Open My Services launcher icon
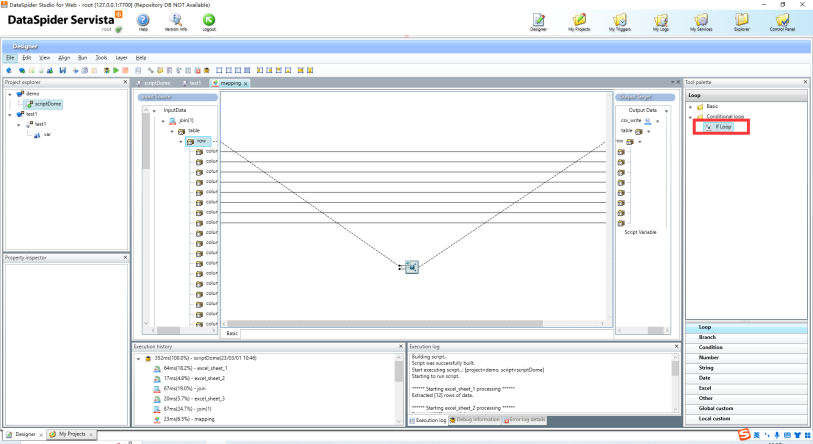This screenshot has width=813, height=444. [701, 20]
